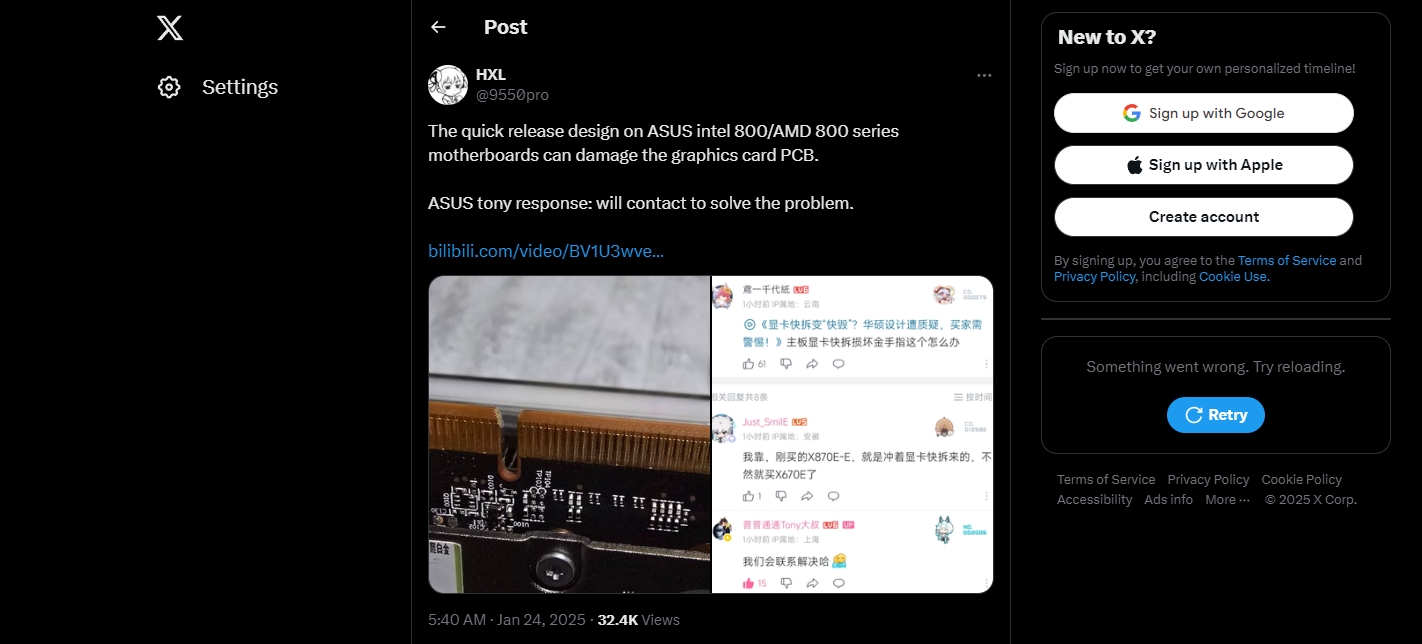Screen dimensions: 1422x644
Task: Open the bilibili.com video link
Action: pyautogui.click(x=546, y=251)
